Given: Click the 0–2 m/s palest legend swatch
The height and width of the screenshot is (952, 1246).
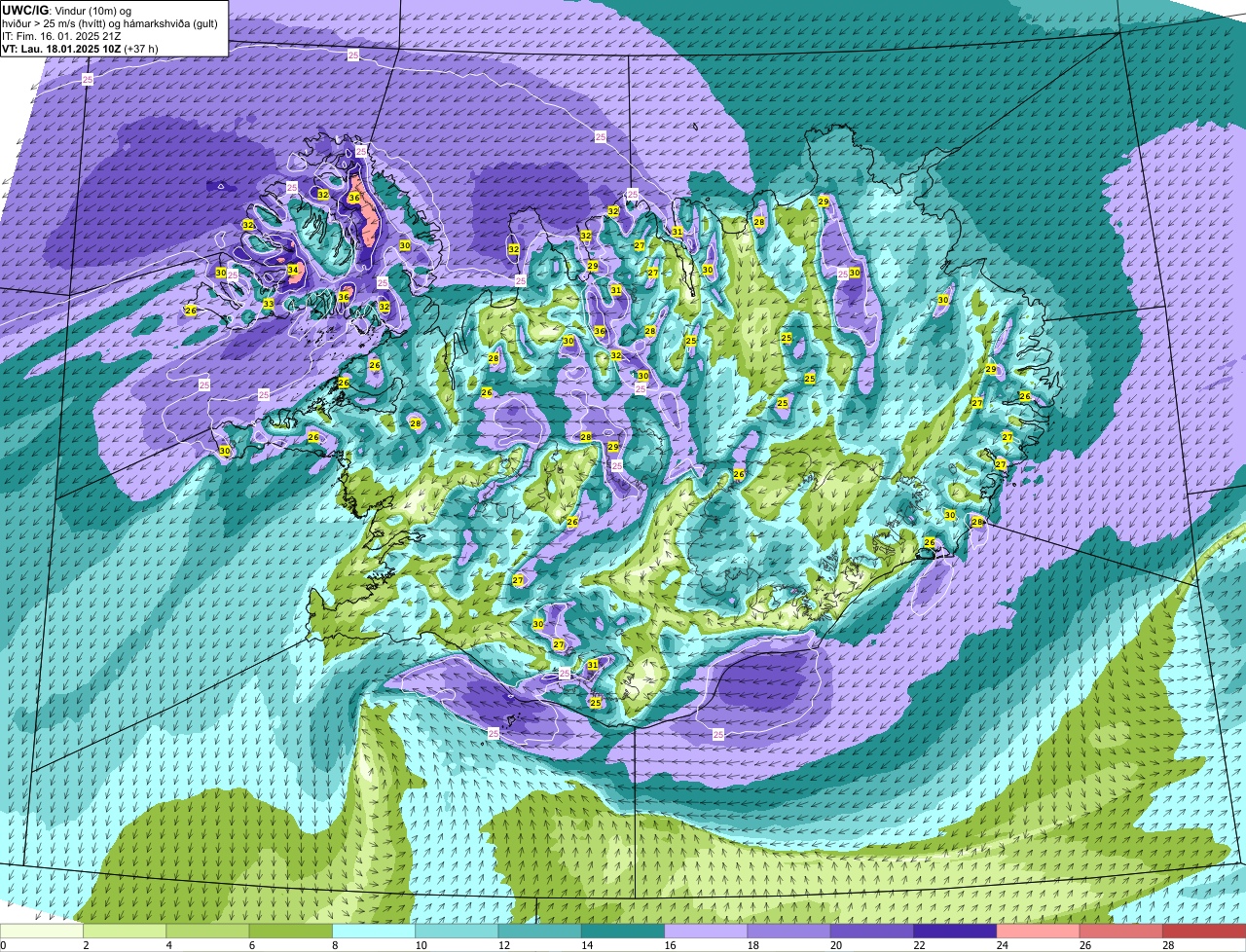Looking at the screenshot, I should [x=42, y=931].
